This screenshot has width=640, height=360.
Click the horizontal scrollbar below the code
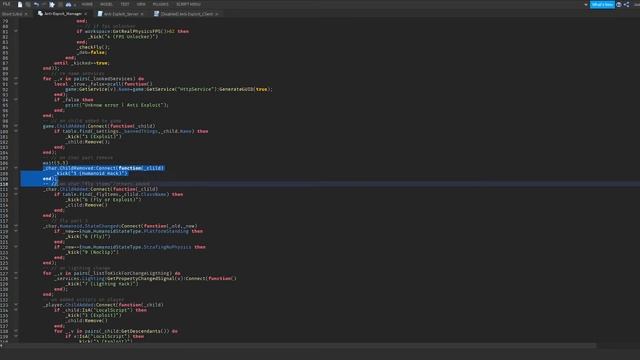(x=300, y=345)
